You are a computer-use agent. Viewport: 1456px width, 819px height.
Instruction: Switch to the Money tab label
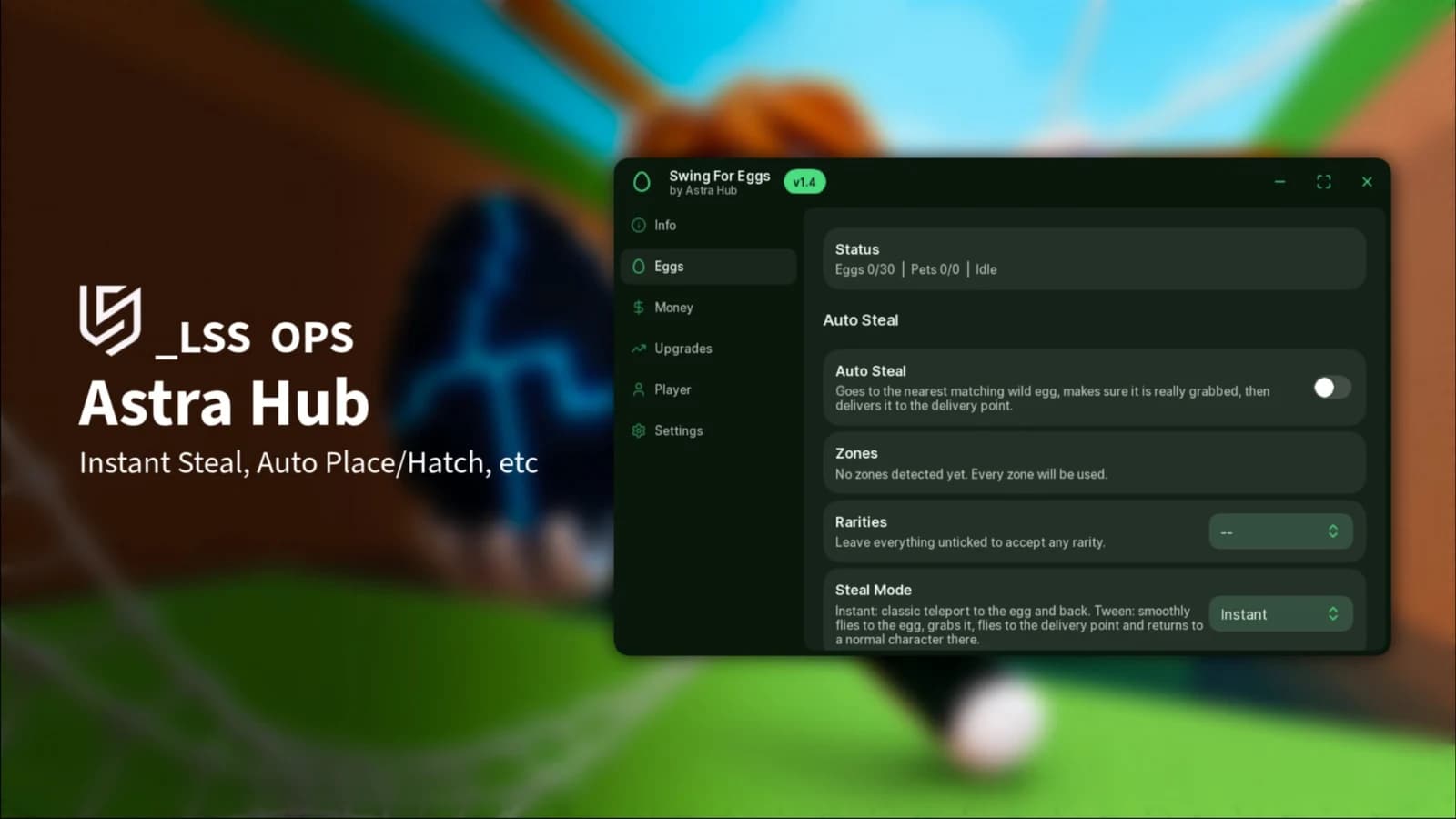tap(673, 308)
